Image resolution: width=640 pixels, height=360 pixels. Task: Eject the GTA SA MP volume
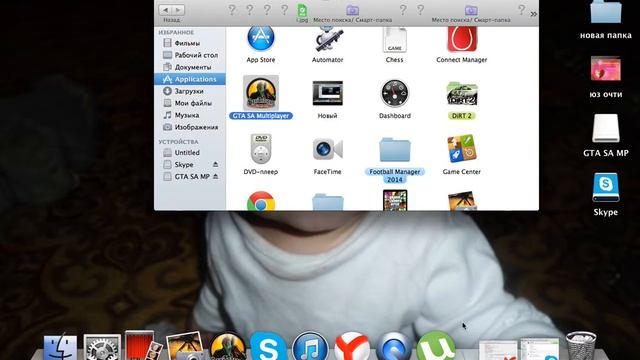point(216,177)
